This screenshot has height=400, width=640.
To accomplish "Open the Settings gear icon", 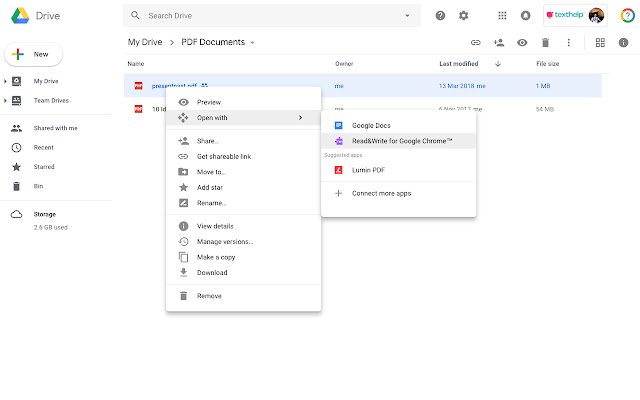I will [463, 16].
